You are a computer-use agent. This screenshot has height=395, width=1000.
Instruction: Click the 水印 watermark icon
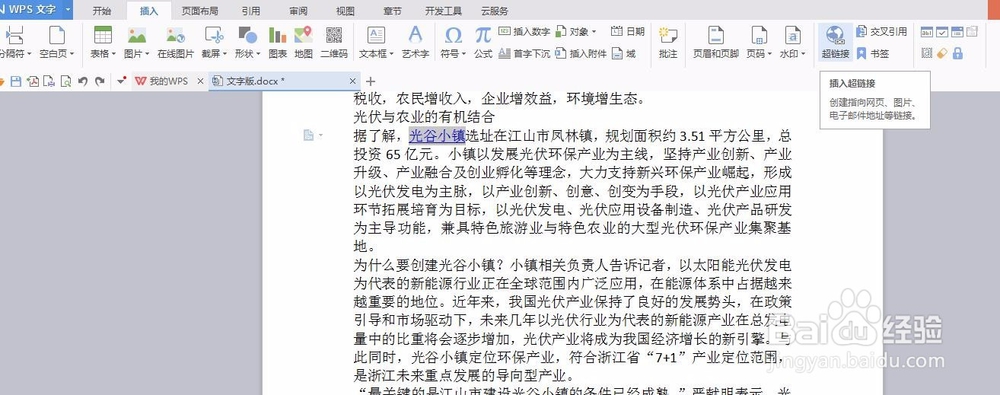[792, 35]
